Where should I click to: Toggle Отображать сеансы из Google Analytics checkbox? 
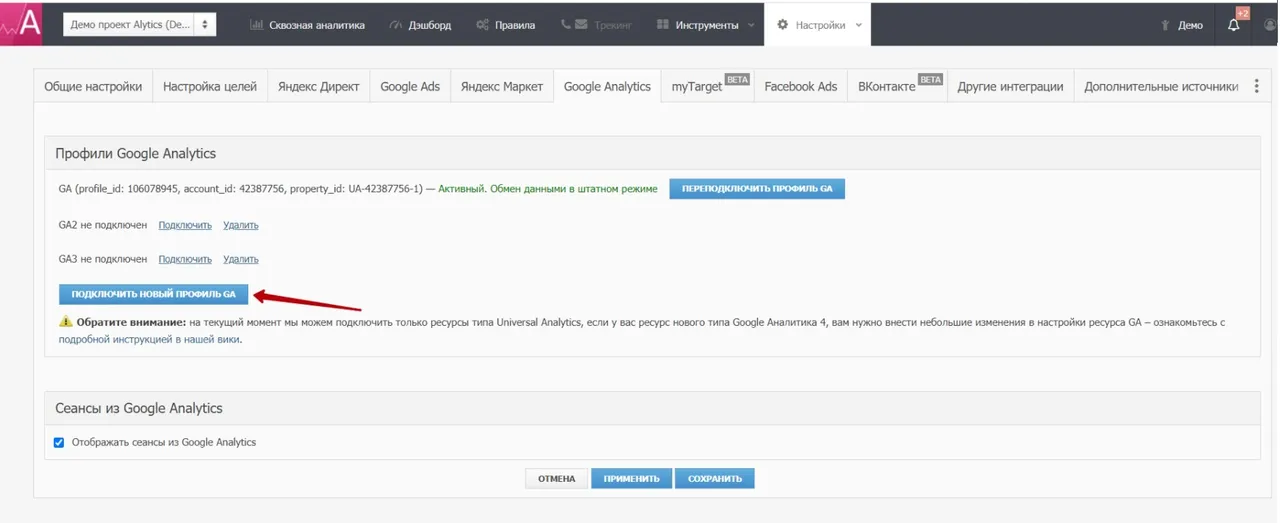point(59,442)
